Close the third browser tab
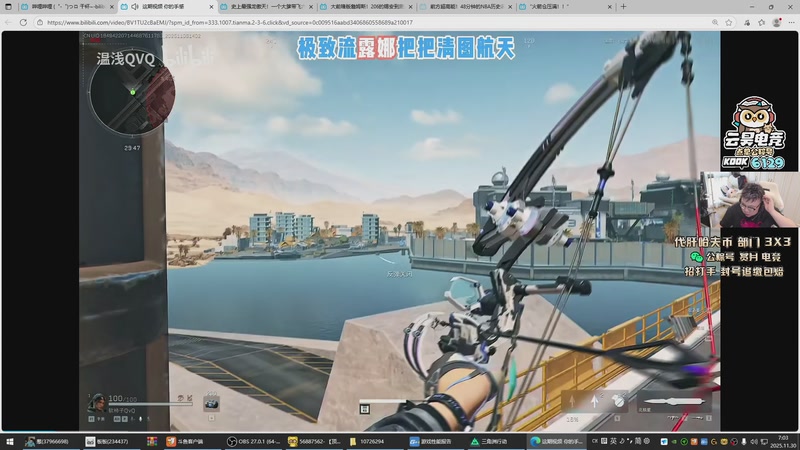The image size is (800, 450). click(x=311, y=7)
